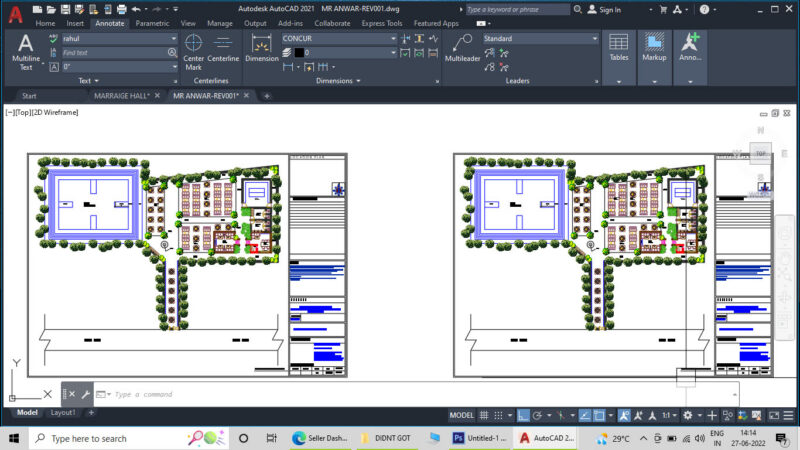Click the Jogged Linear dimension icon

[433, 38]
